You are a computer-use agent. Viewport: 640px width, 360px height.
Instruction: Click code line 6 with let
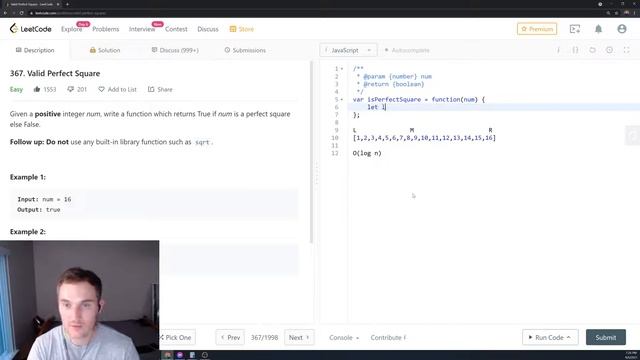[x=494, y=107]
